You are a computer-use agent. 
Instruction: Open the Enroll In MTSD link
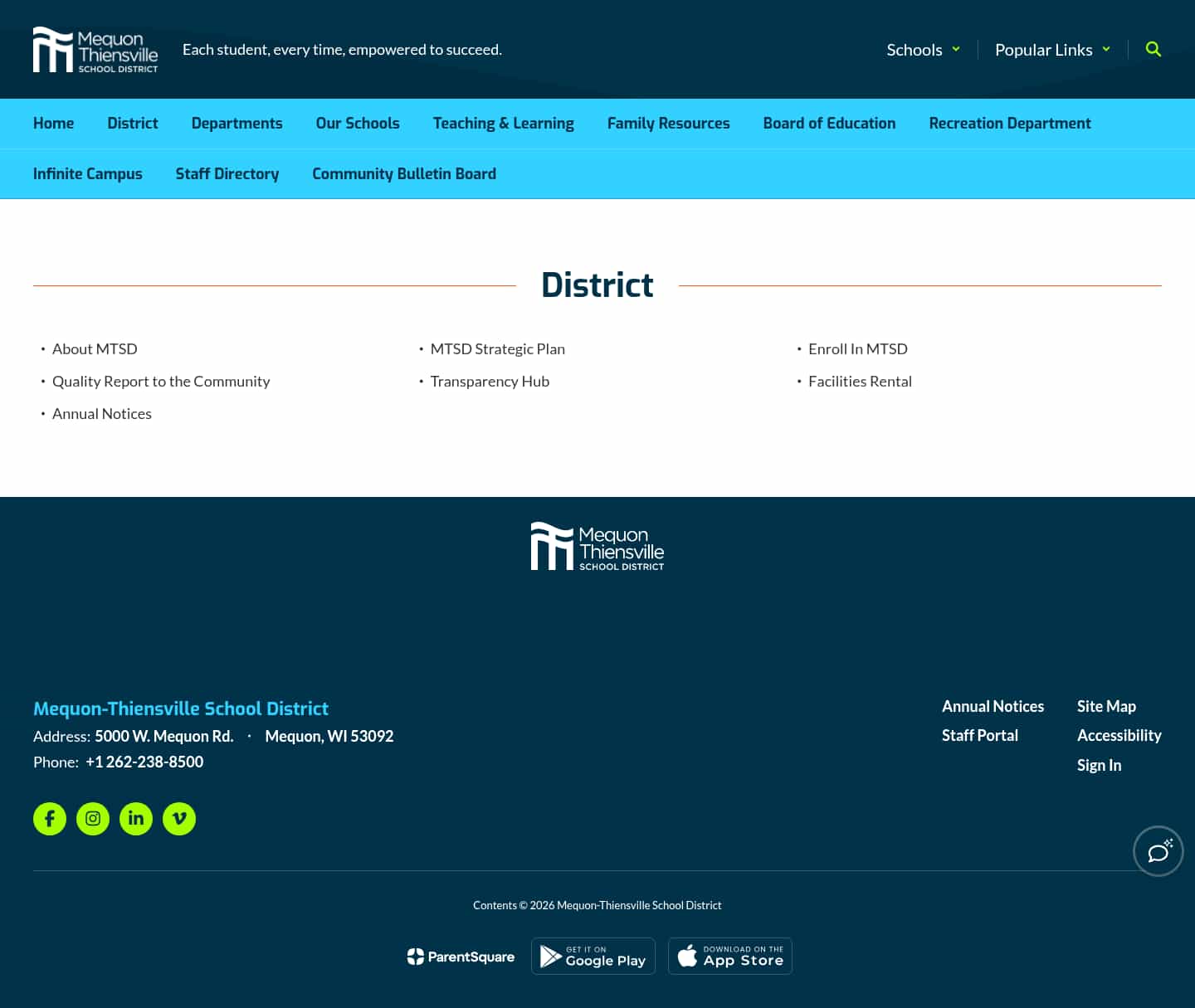(x=858, y=349)
